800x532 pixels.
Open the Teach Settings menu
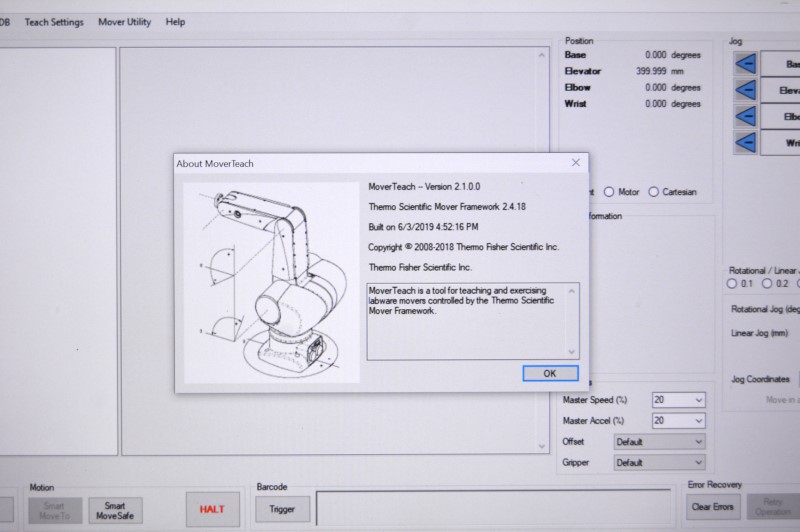coord(54,22)
